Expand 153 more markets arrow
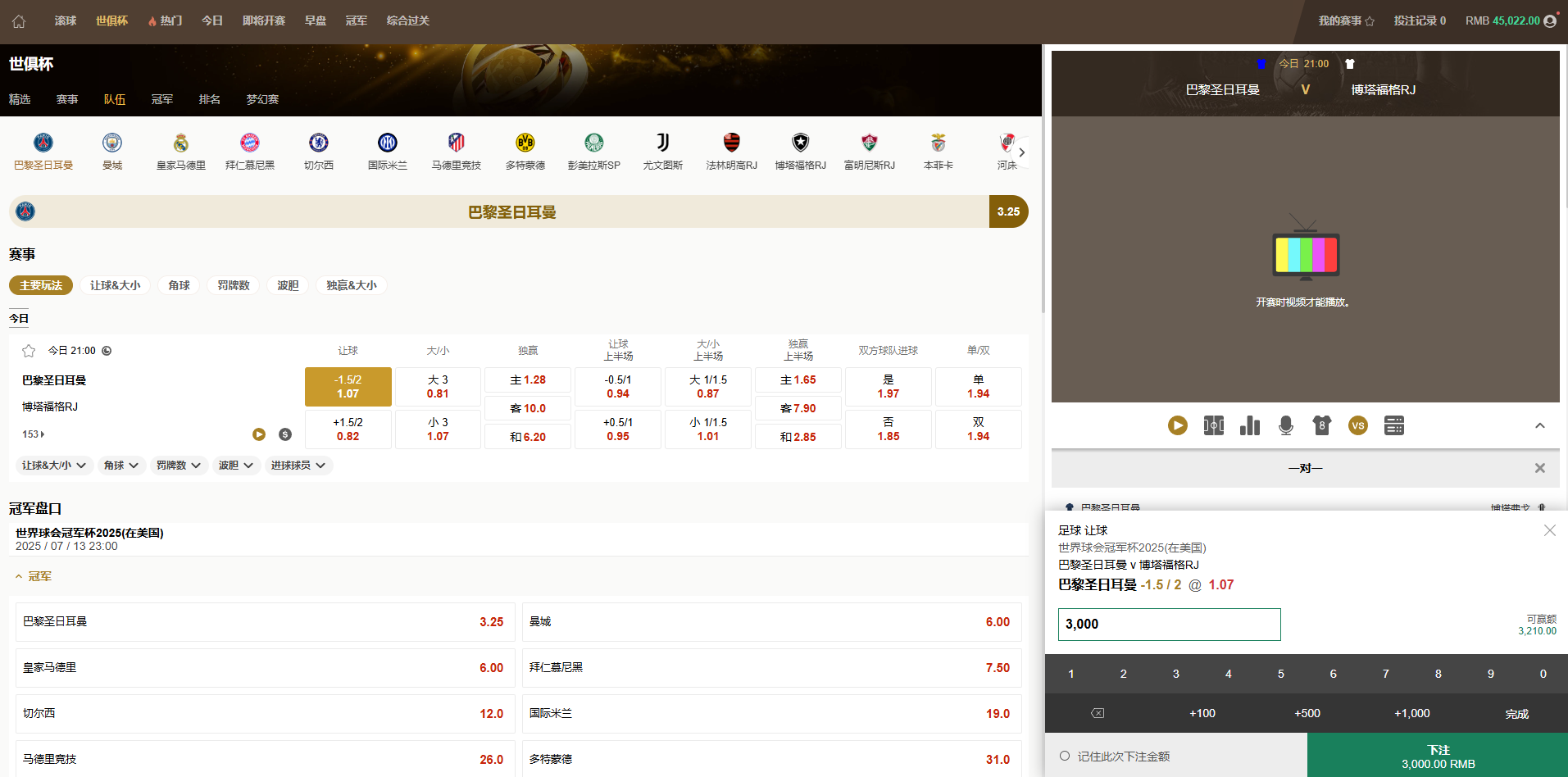The height and width of the screenshot is (777, 1568). 34,434
